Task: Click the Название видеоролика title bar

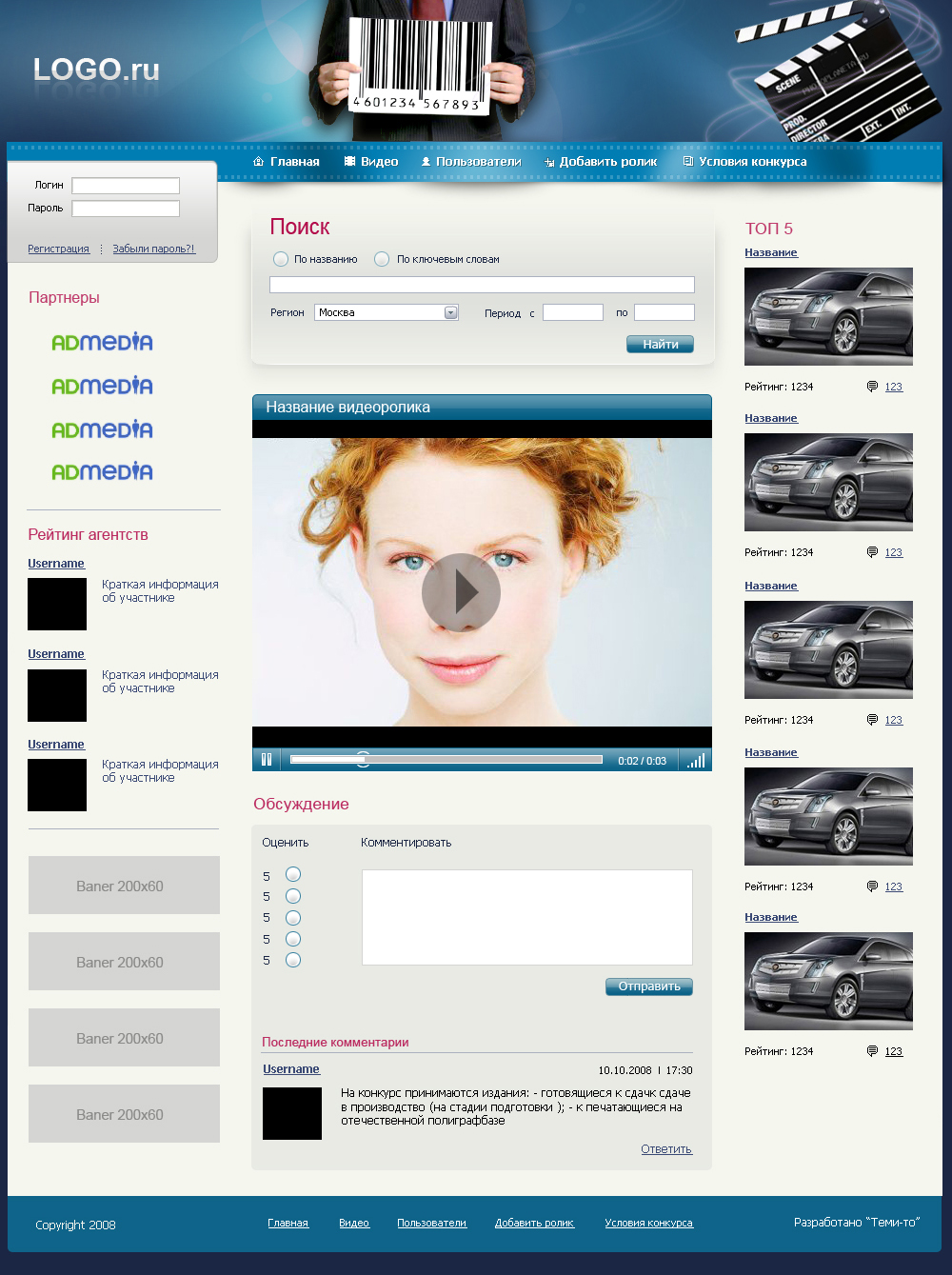Action: click(482, 408)
